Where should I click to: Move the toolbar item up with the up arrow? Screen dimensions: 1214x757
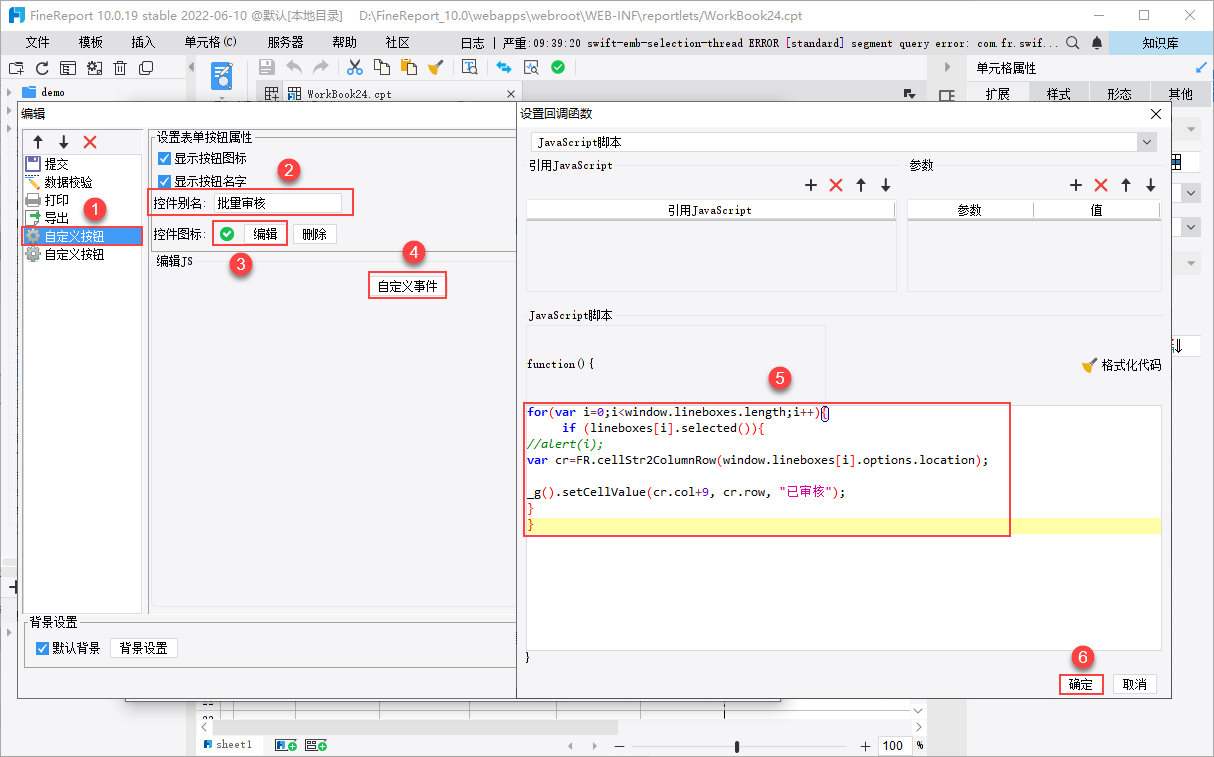(x=38, y=142)
